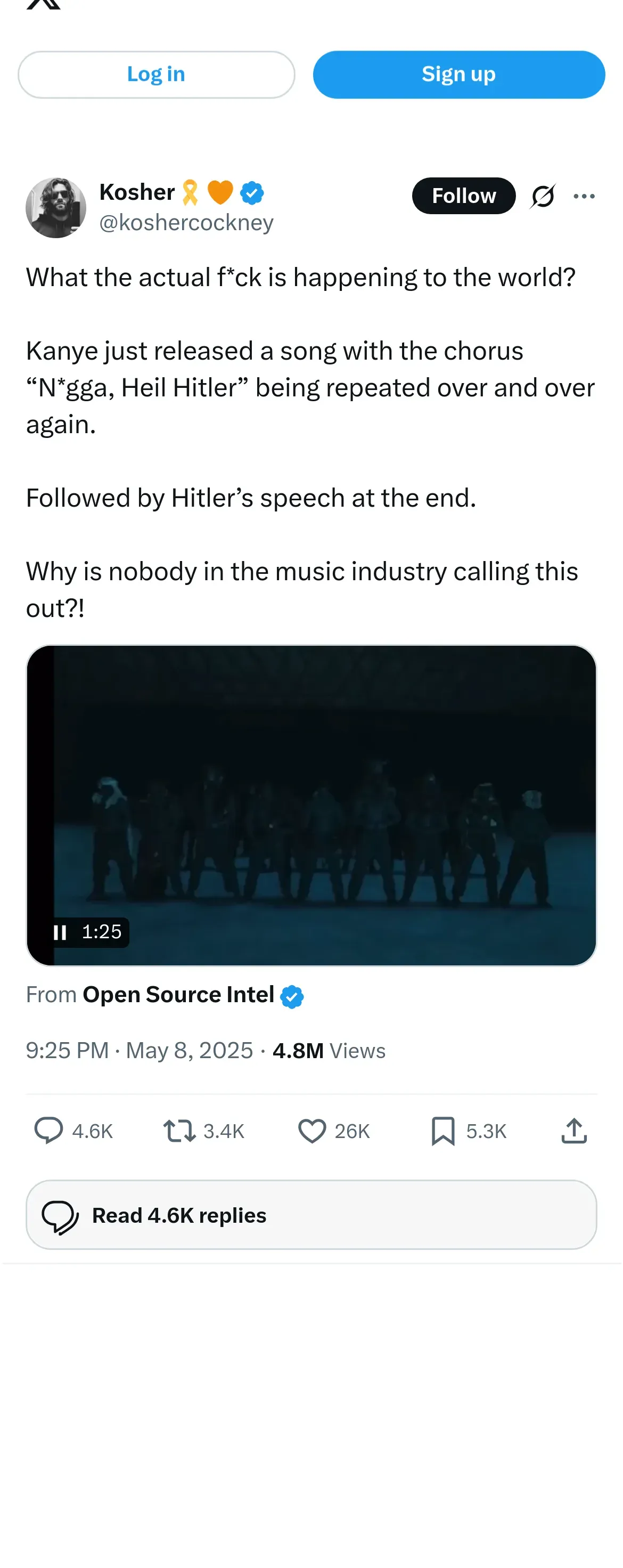
Task: Open the Open Source Intel source link
Action: click(x=178, y=995)
